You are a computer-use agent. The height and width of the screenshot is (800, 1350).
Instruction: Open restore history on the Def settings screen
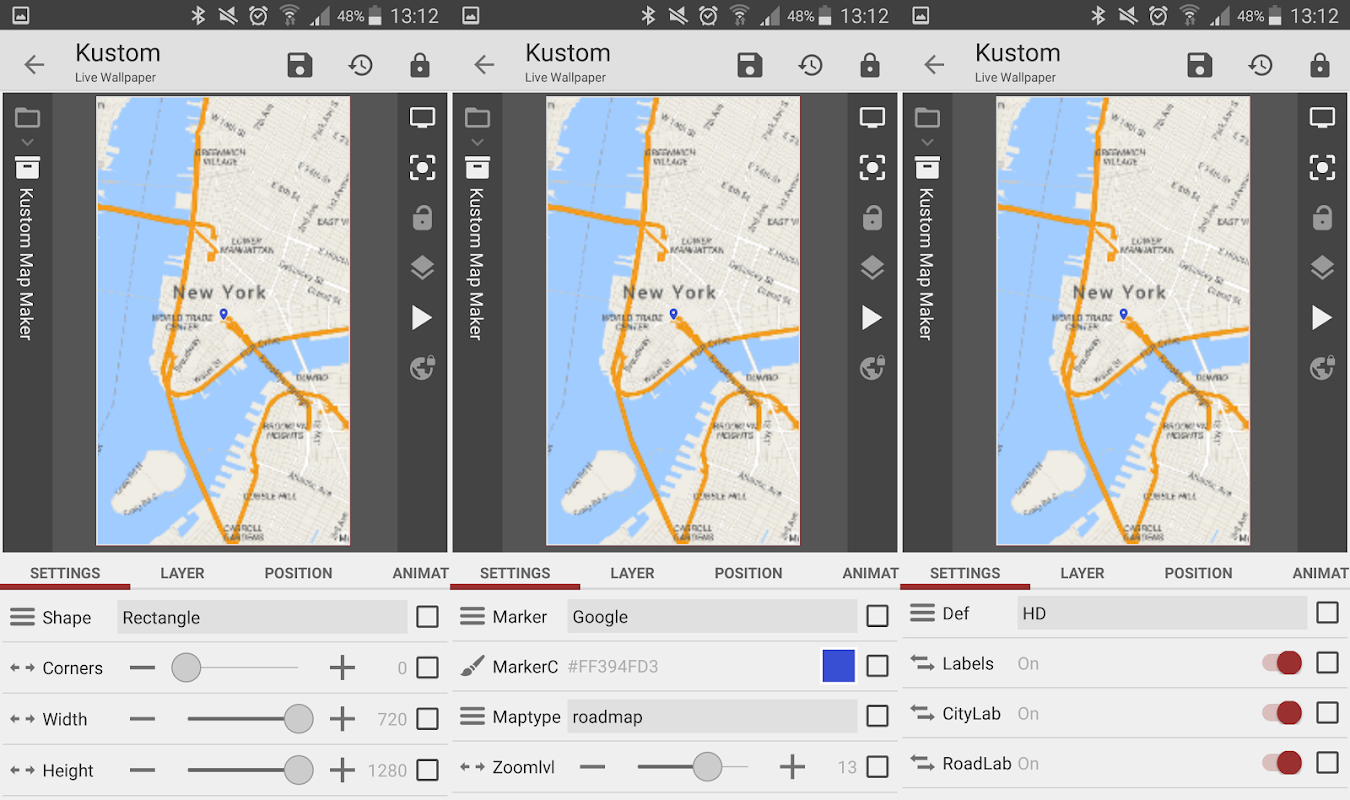coord(1260,66)
